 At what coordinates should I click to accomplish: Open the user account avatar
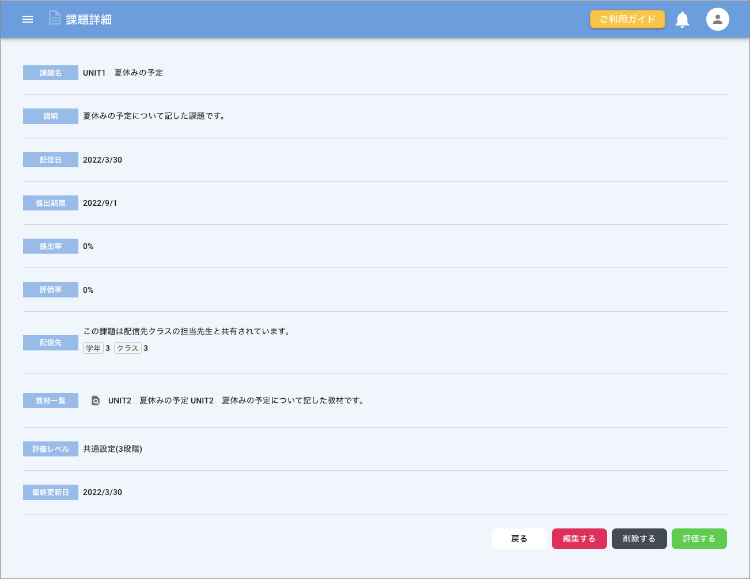[x=717, y=20]
